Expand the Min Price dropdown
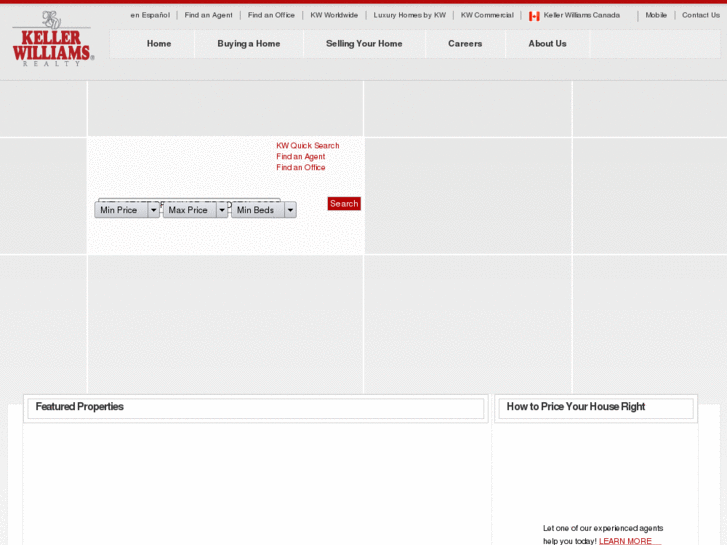Image resolution: width=727 pixels, height=545 pixels. (x=127, y=210)
